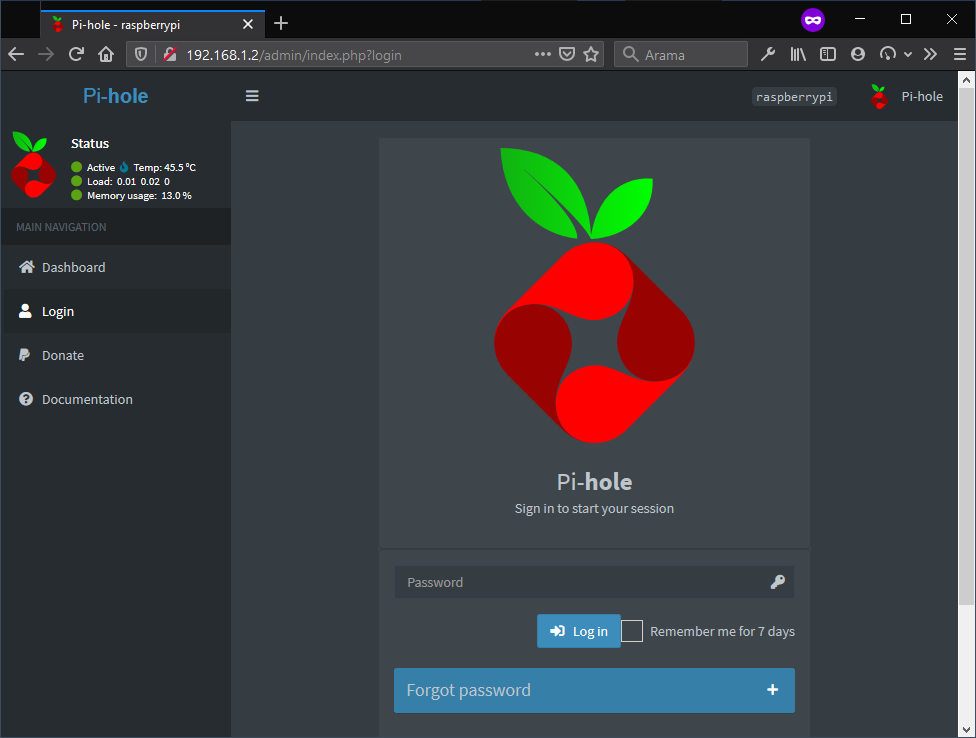976x738 pixels.
Task: Focus the Password input field
Action: coord(594,582)
